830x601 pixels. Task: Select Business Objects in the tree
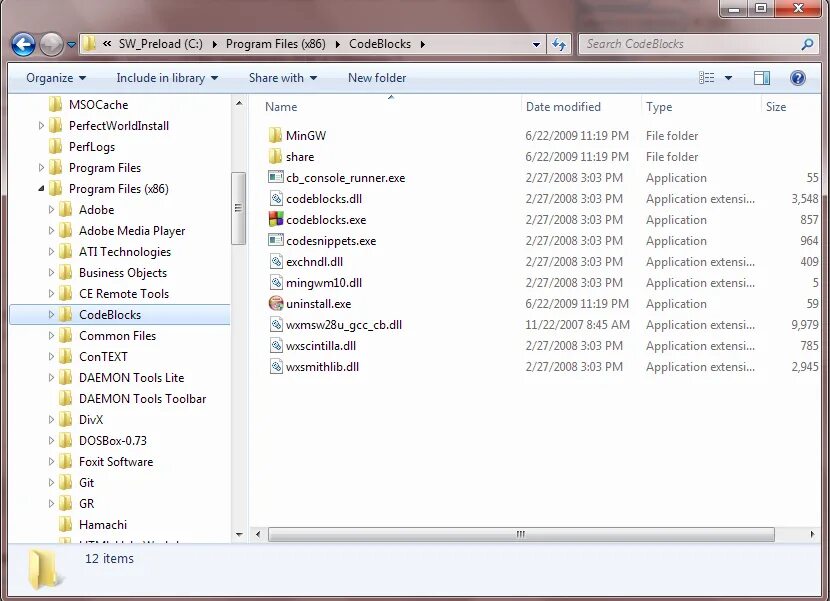[x=123, y=273]
